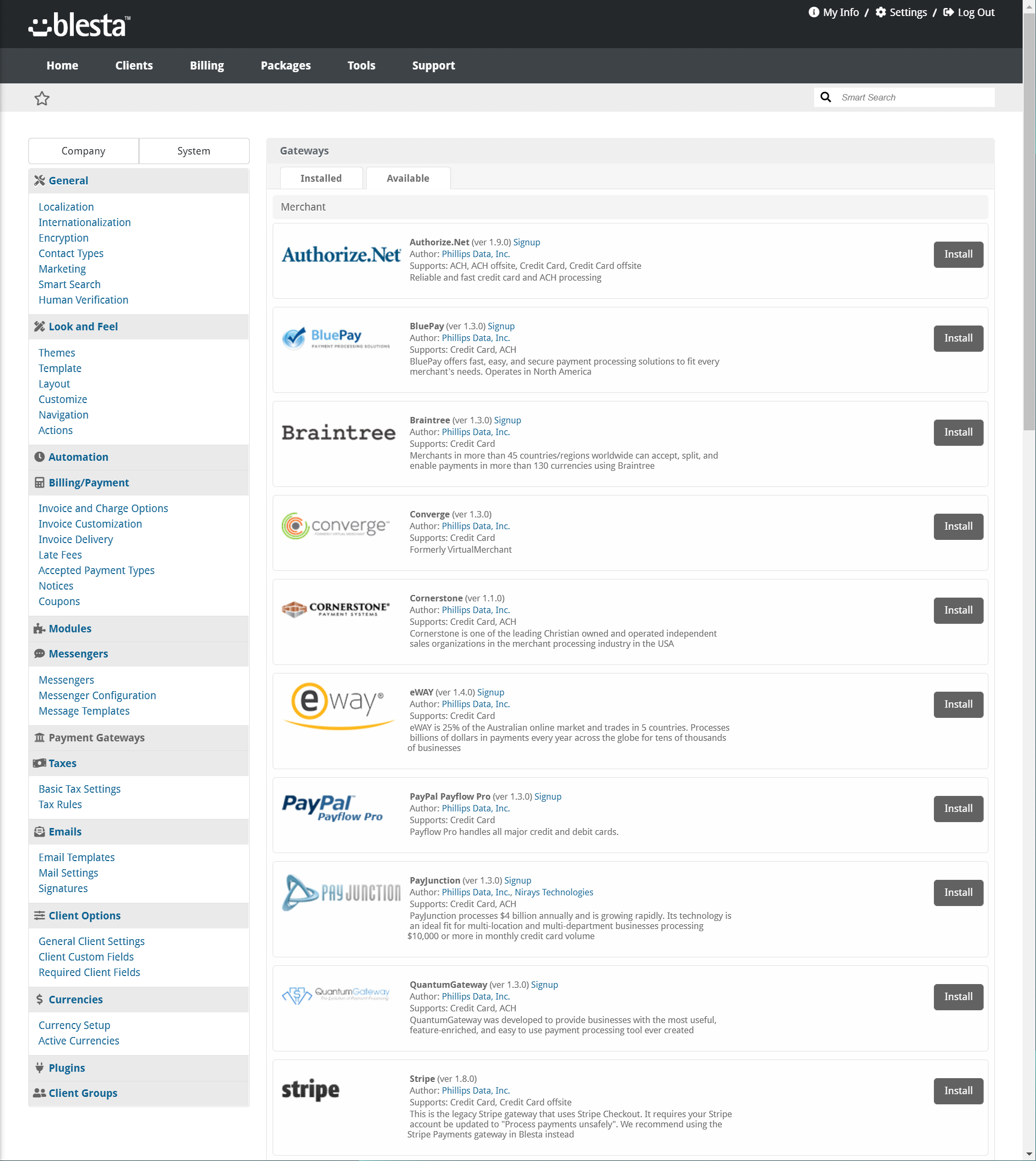This screenshot has width=1036, height=1161.
Task: Click the favorite star icon
Action: coord(42,98)
